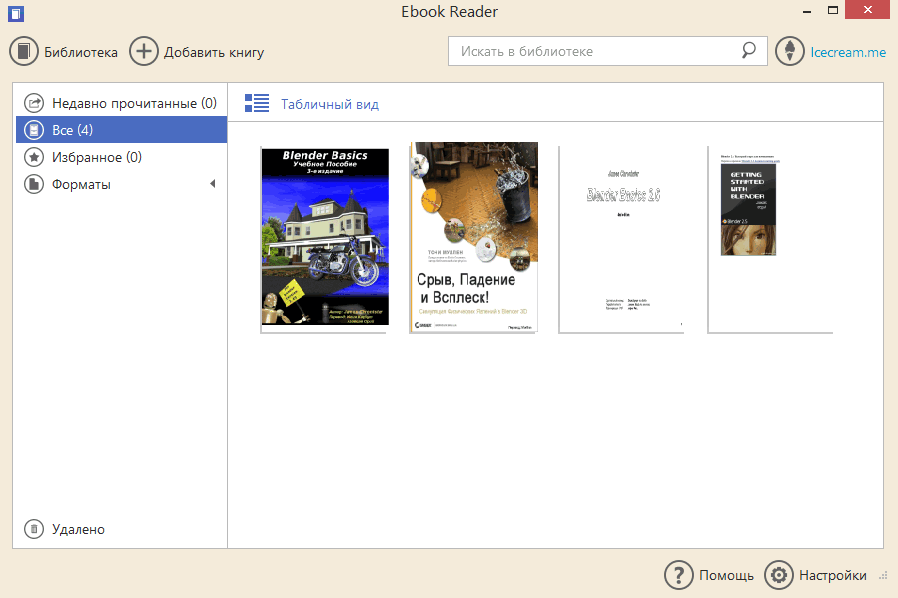Open Blender Basics motorcycle cover book

325,238
